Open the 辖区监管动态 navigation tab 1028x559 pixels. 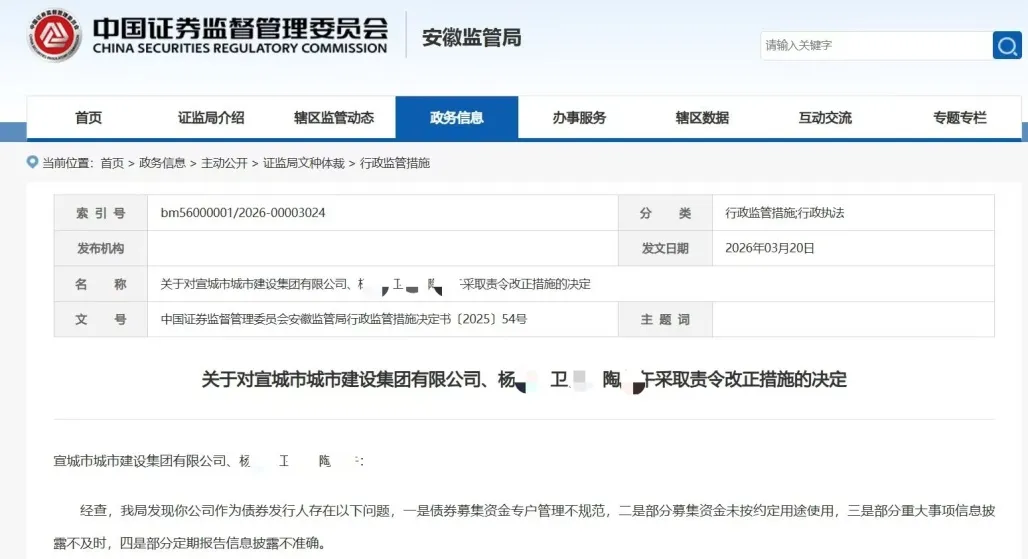[x=334, y=118]
